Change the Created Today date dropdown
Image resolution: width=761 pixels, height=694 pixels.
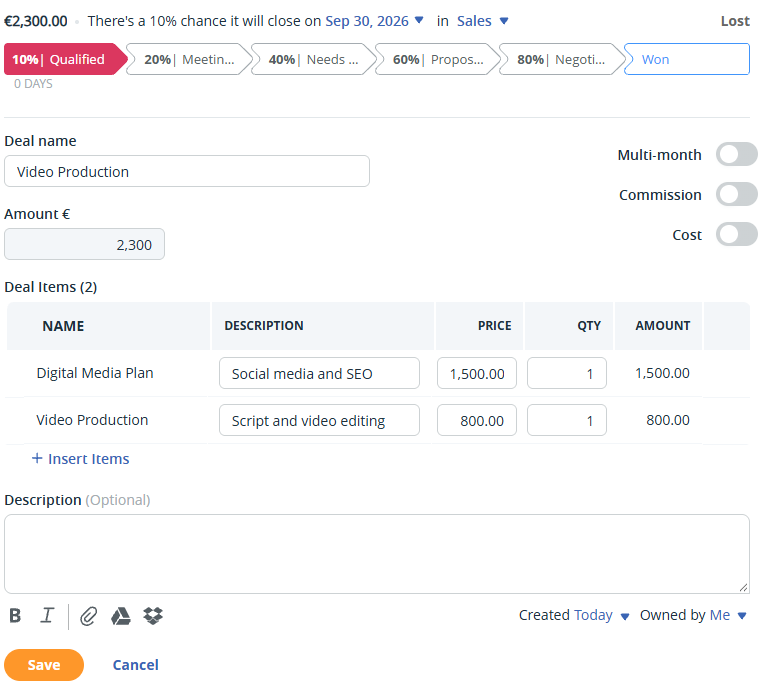click(x=601, y=615)
